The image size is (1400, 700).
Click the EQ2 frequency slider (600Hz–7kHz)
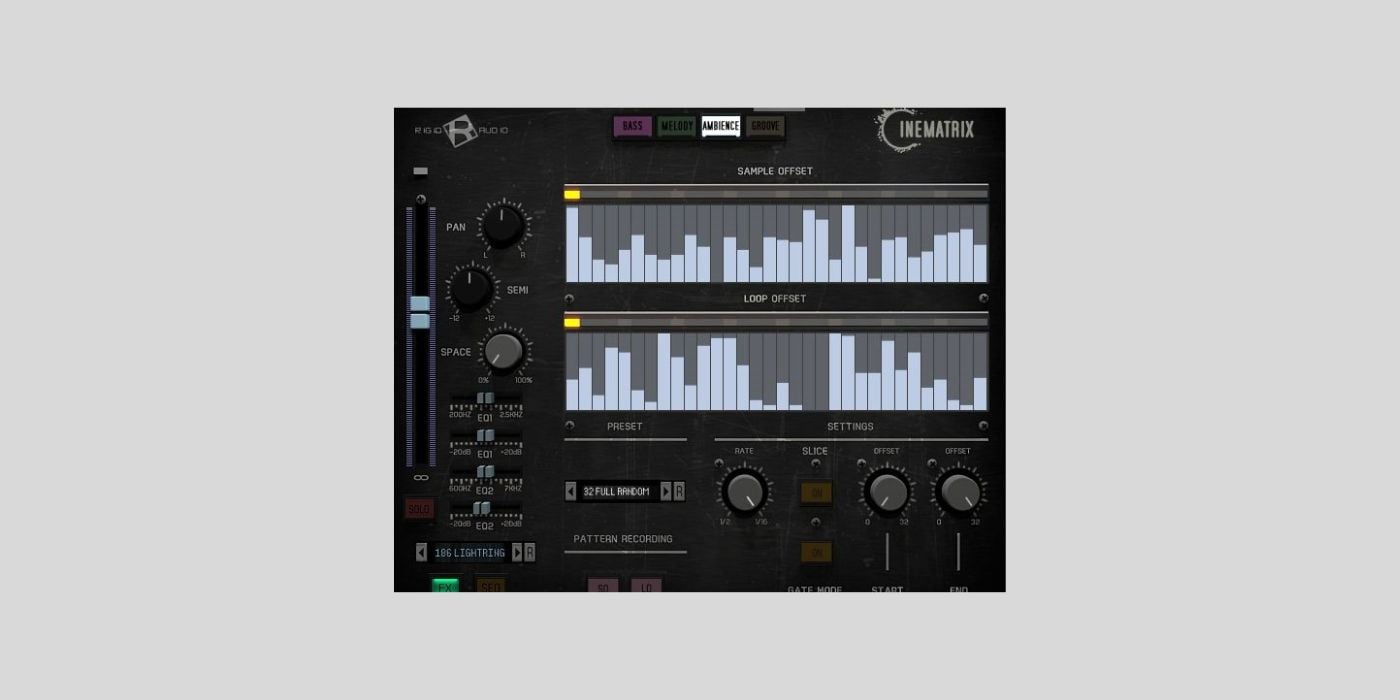[485, 472]
